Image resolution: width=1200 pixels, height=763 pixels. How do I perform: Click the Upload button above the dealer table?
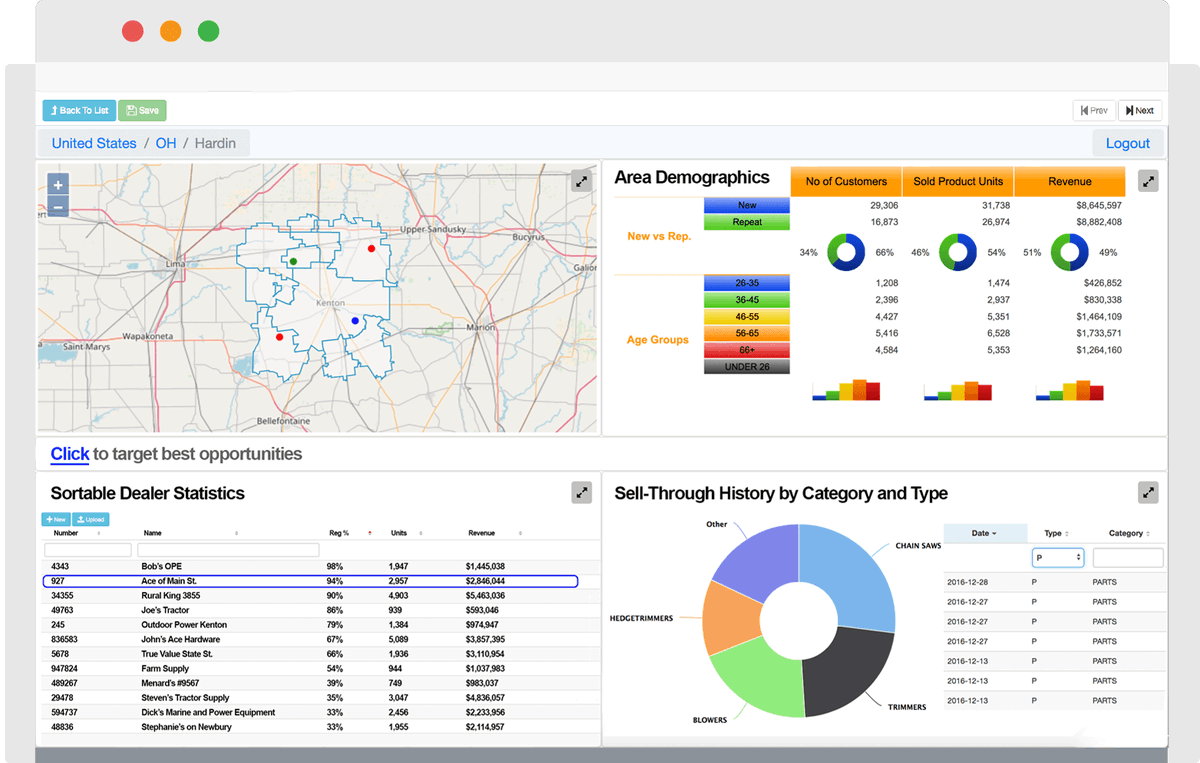(x=91, y=519)
